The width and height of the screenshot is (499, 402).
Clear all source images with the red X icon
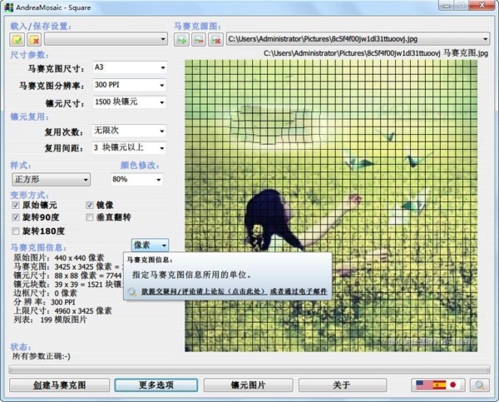click(x=216, y=40)
